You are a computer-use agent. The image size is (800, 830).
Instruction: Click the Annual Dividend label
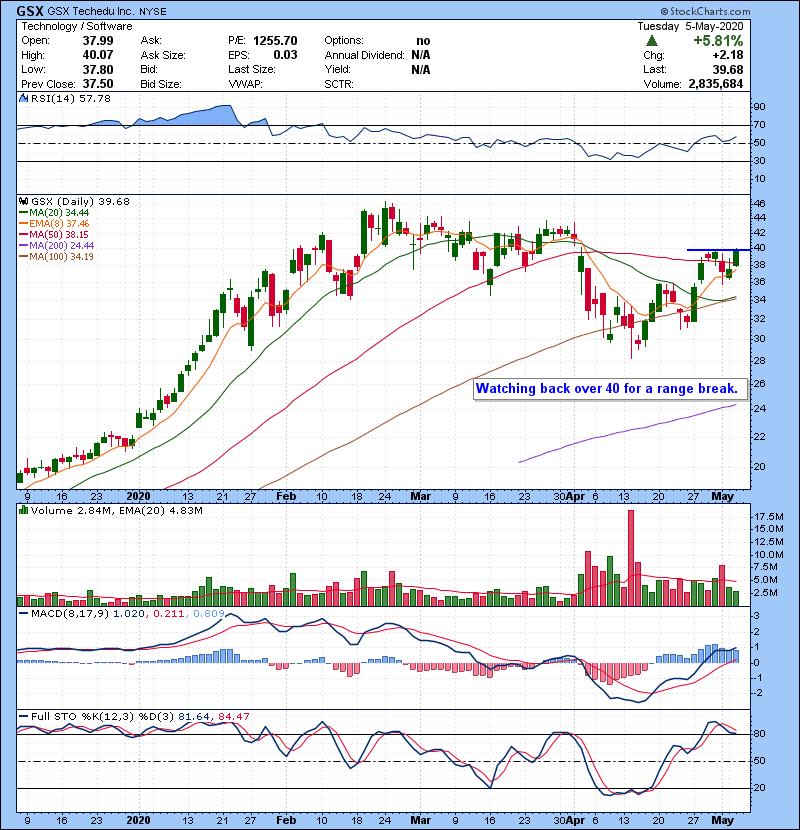point(364,55)
